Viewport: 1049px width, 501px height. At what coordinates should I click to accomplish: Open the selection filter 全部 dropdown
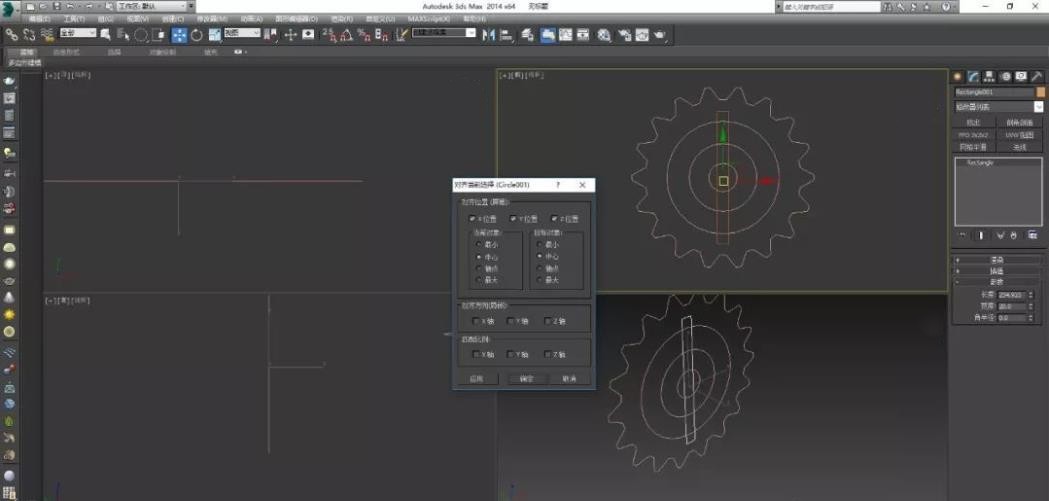(77, 34)
